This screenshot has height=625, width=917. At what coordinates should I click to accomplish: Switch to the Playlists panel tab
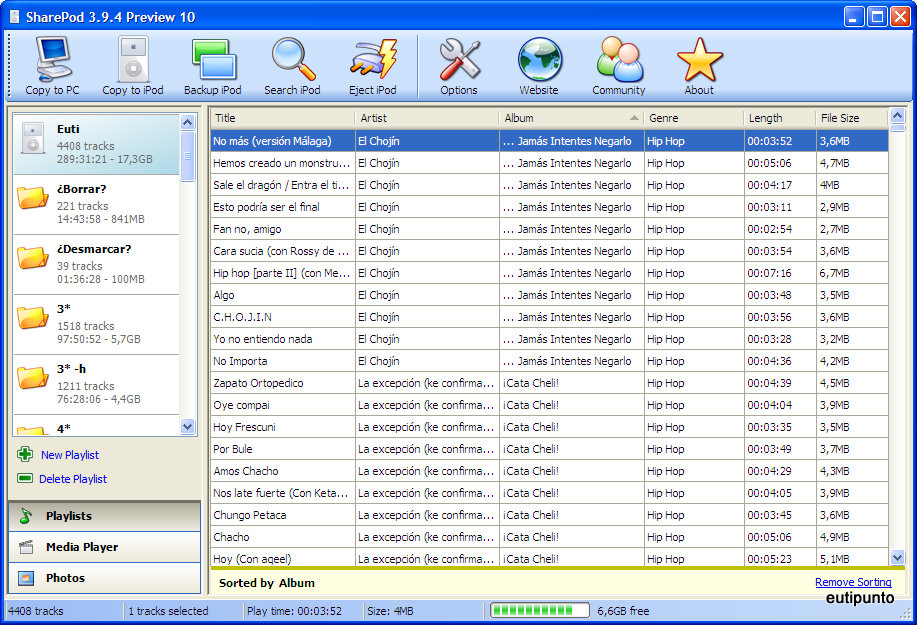[x=104, y=516]
